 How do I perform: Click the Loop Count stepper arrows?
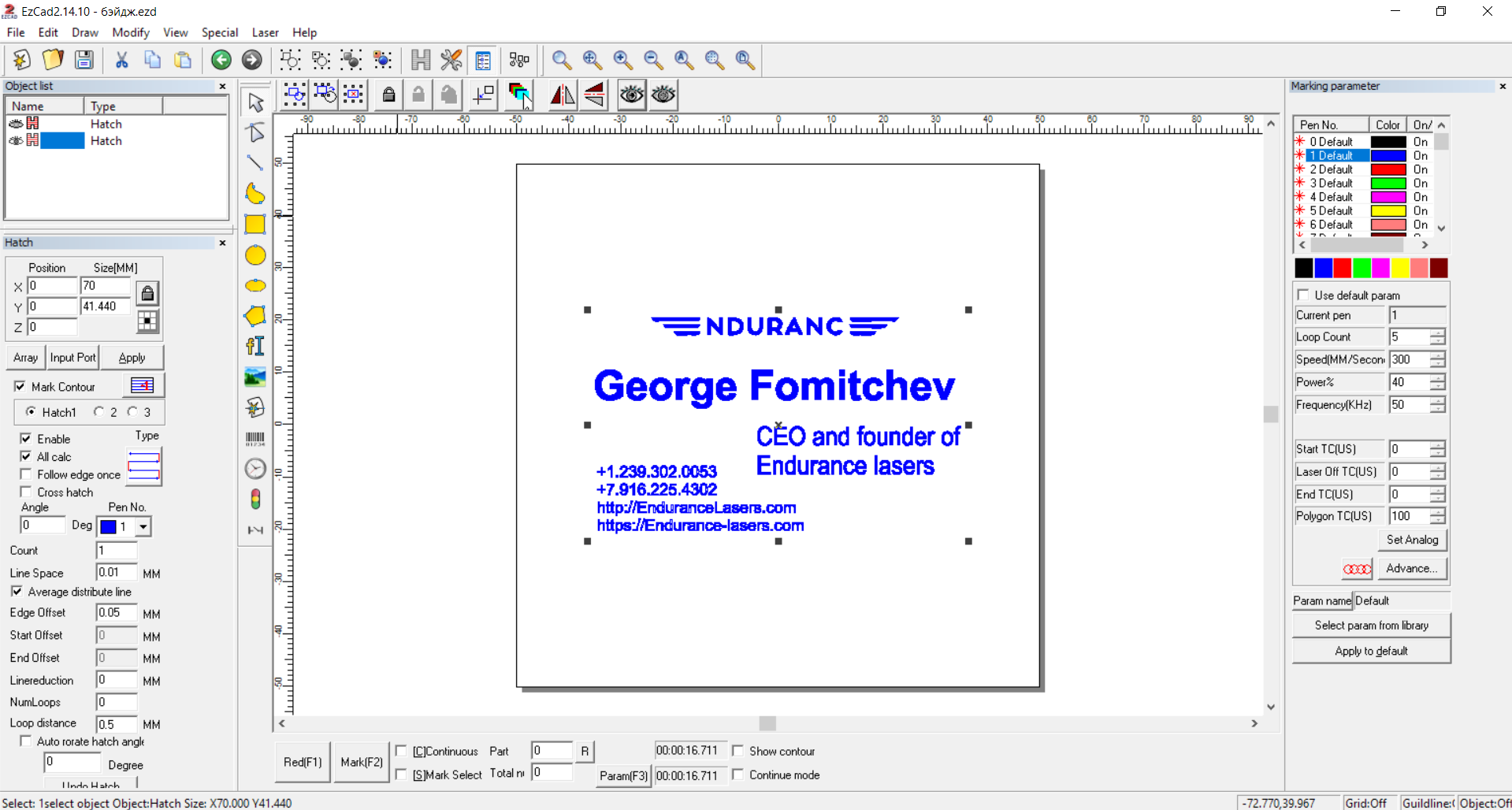pos(1438,337)
